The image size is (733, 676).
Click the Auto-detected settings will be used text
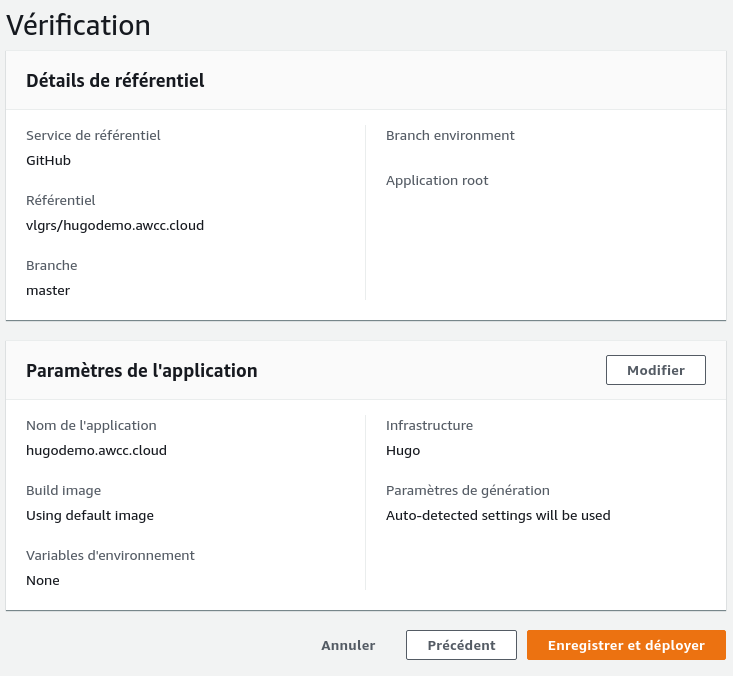click(498, 516)
